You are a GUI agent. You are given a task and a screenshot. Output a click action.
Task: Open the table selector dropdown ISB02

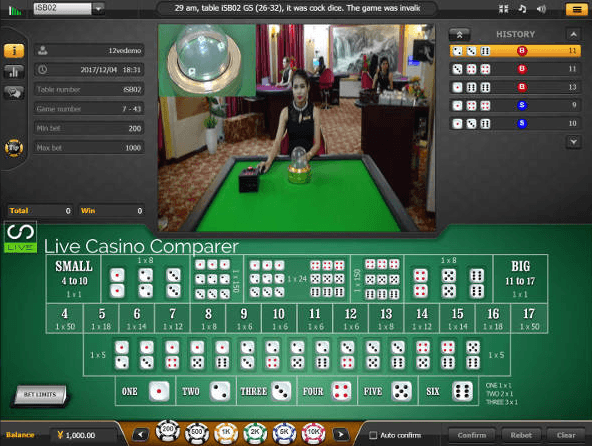coord(69,9)
